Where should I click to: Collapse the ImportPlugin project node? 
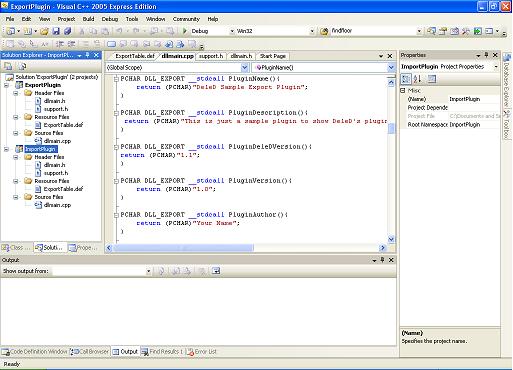[x=6, y=149]
